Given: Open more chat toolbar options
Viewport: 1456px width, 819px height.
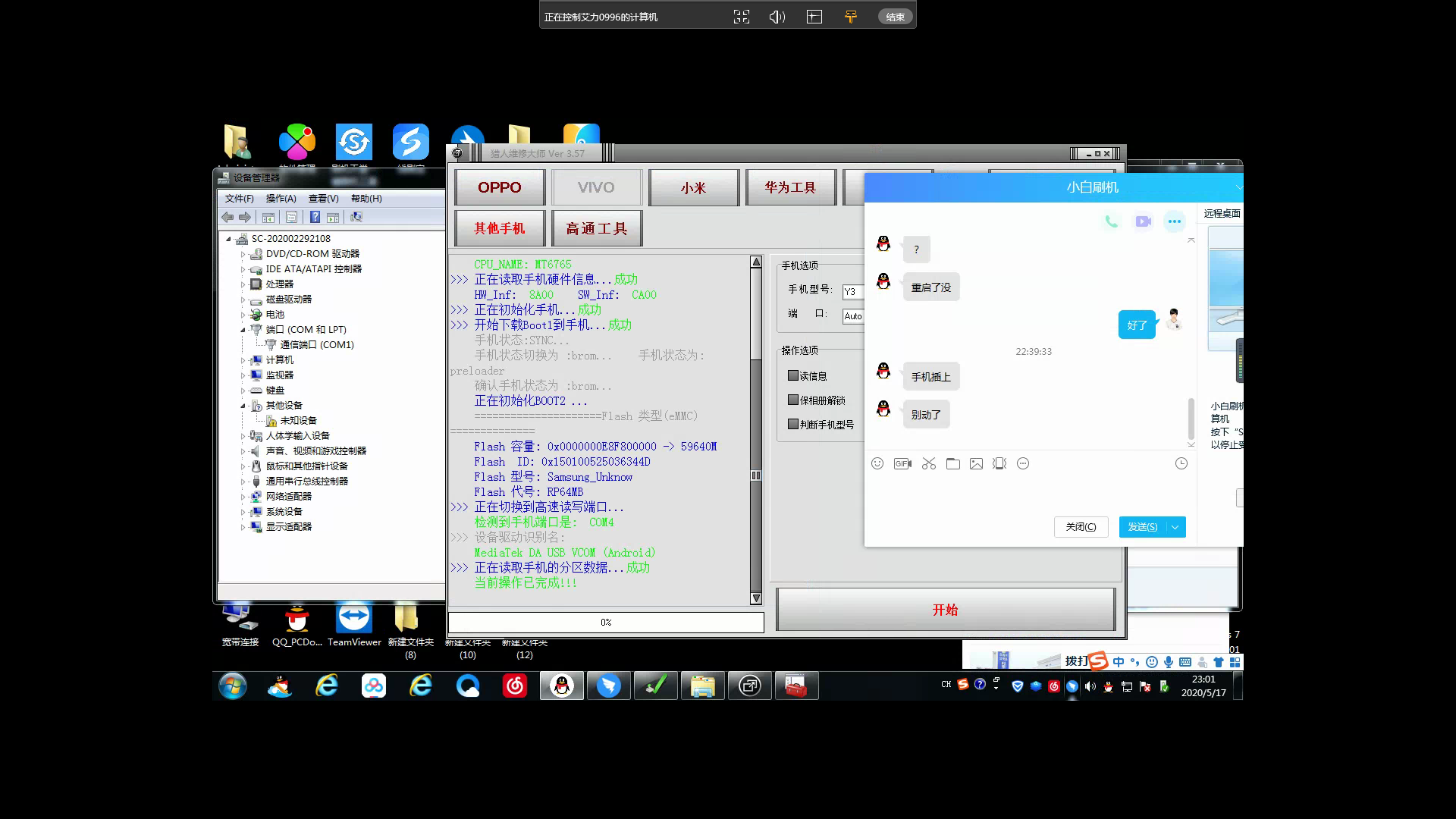Looking at the screenshot, I should pos(1023,463).
